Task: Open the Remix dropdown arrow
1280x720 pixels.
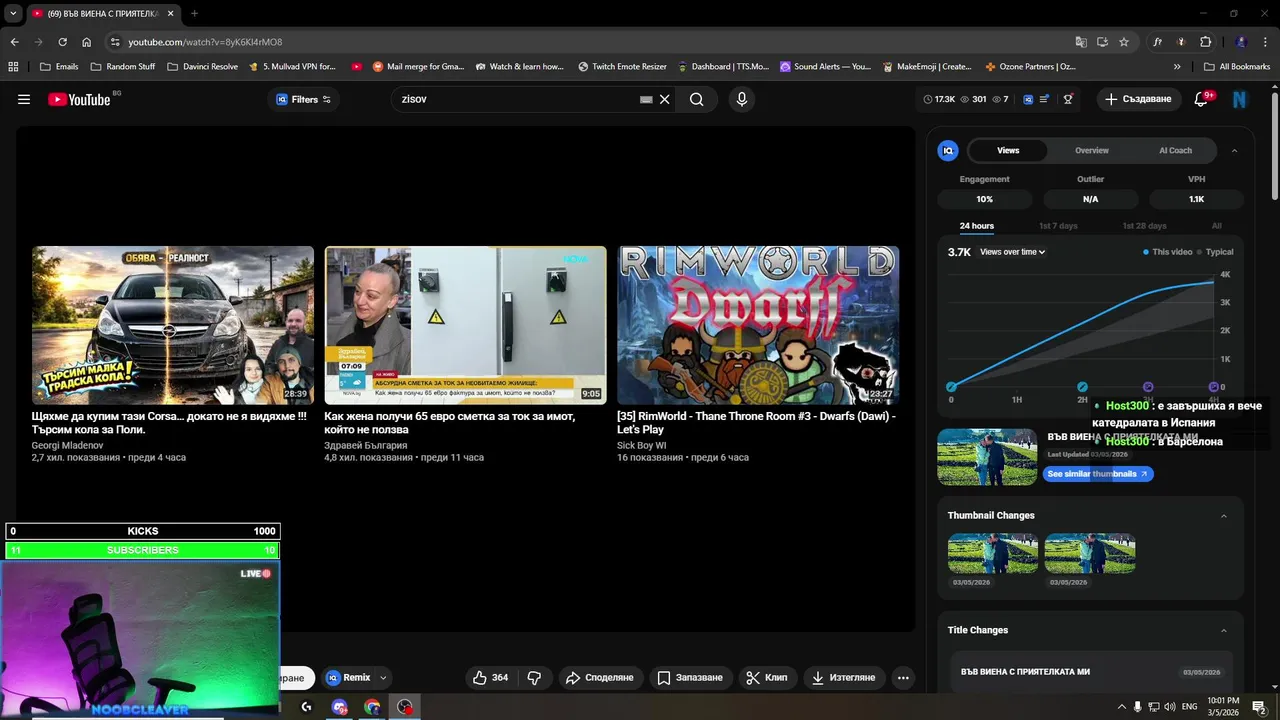Action: pyautogui.click(x=383, y=677)
